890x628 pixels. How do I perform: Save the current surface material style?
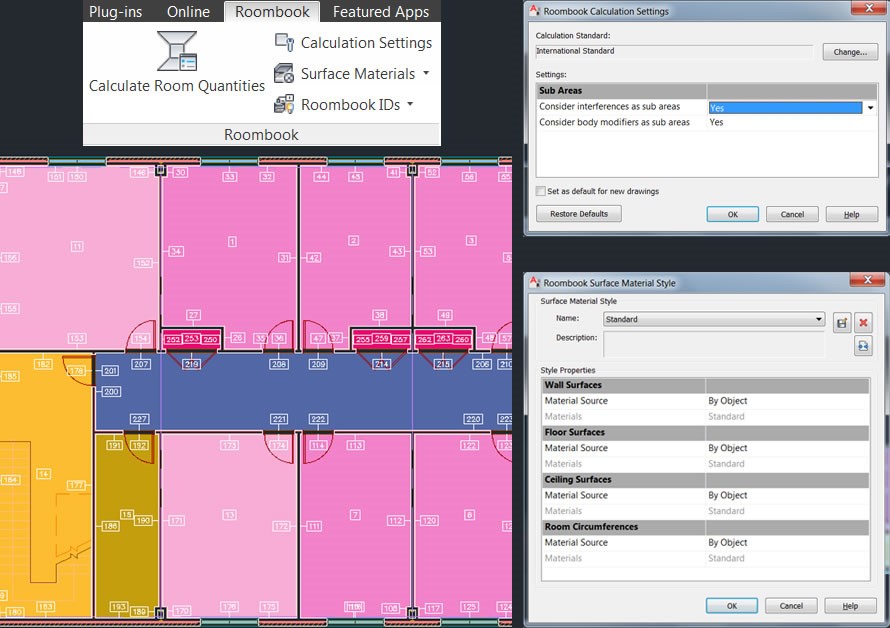click(x=842, y=322)
